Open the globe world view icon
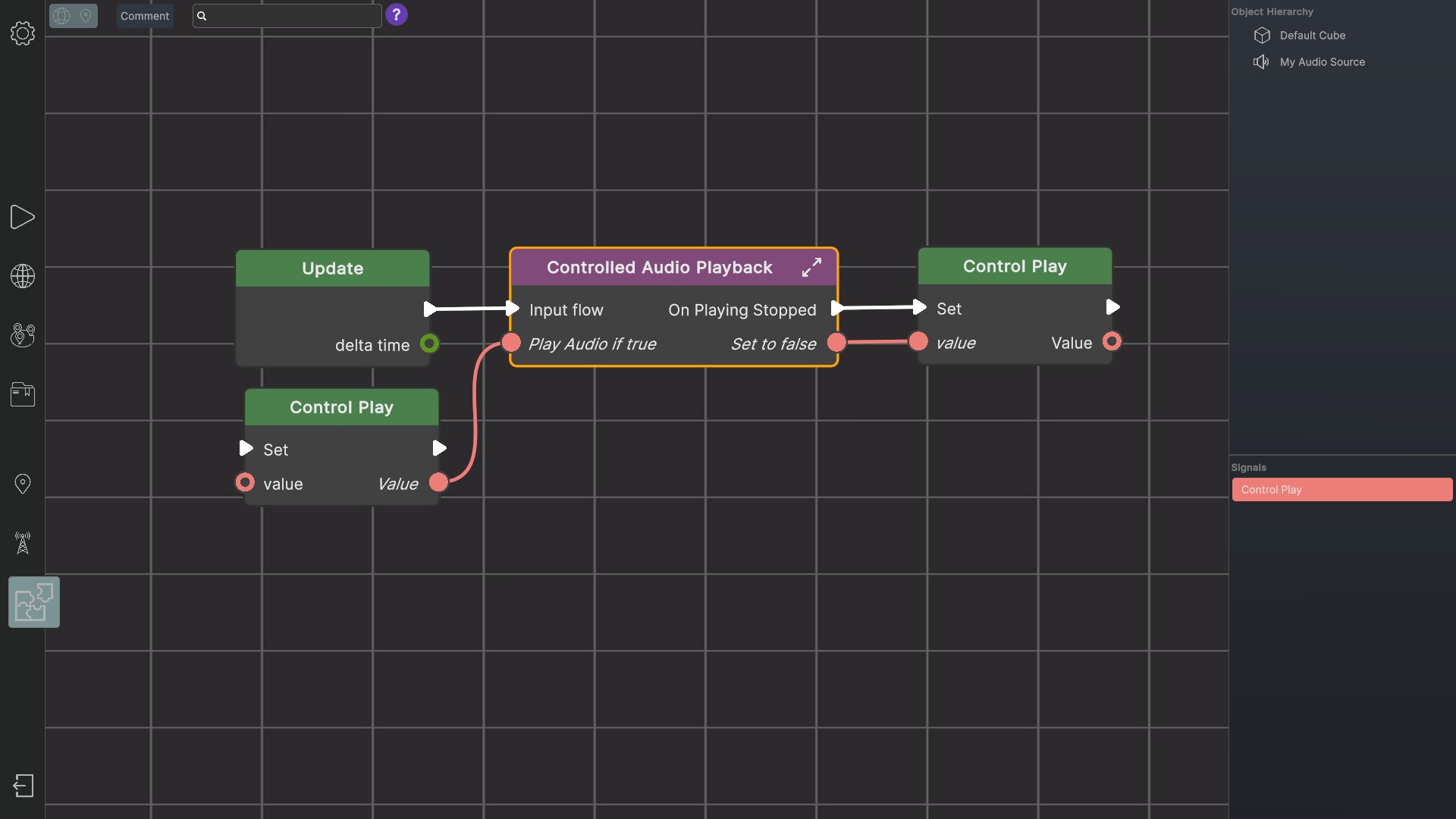The height and width of the screenshot is (819, 1456). pyautogui.click(x=23, y=276)
